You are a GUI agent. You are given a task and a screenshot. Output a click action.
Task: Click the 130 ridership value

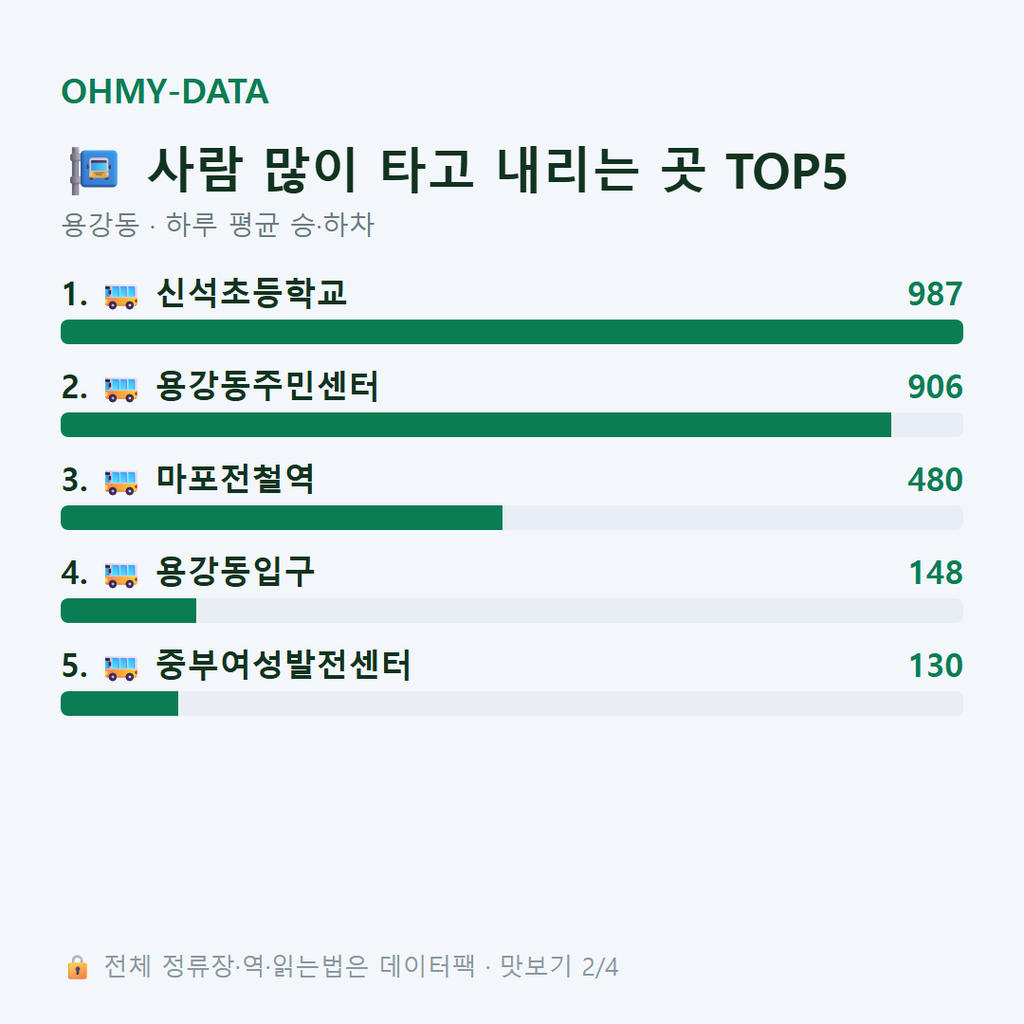(936, 665)
